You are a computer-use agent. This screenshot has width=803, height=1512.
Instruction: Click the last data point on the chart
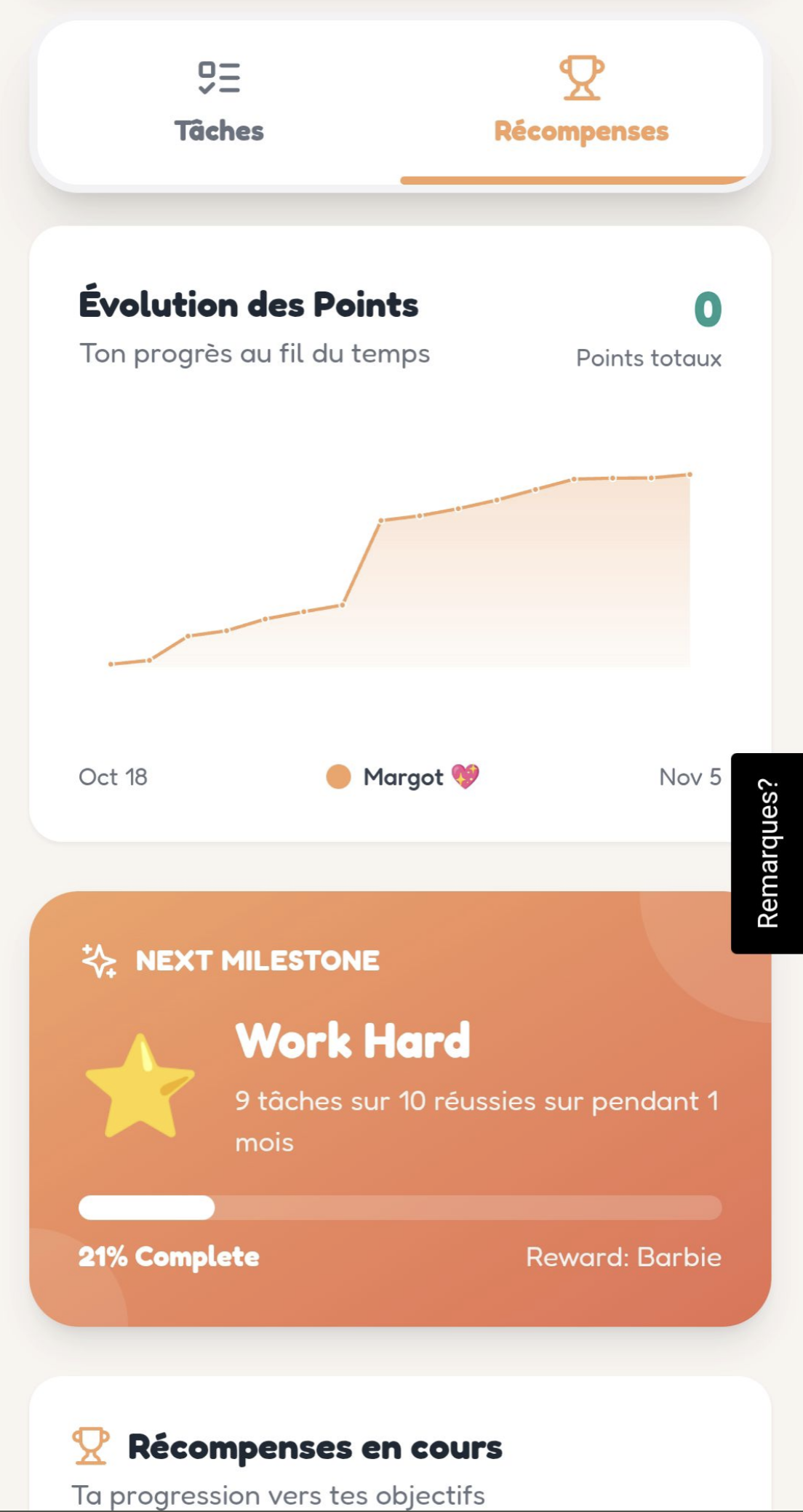click(x=690, y=475)
